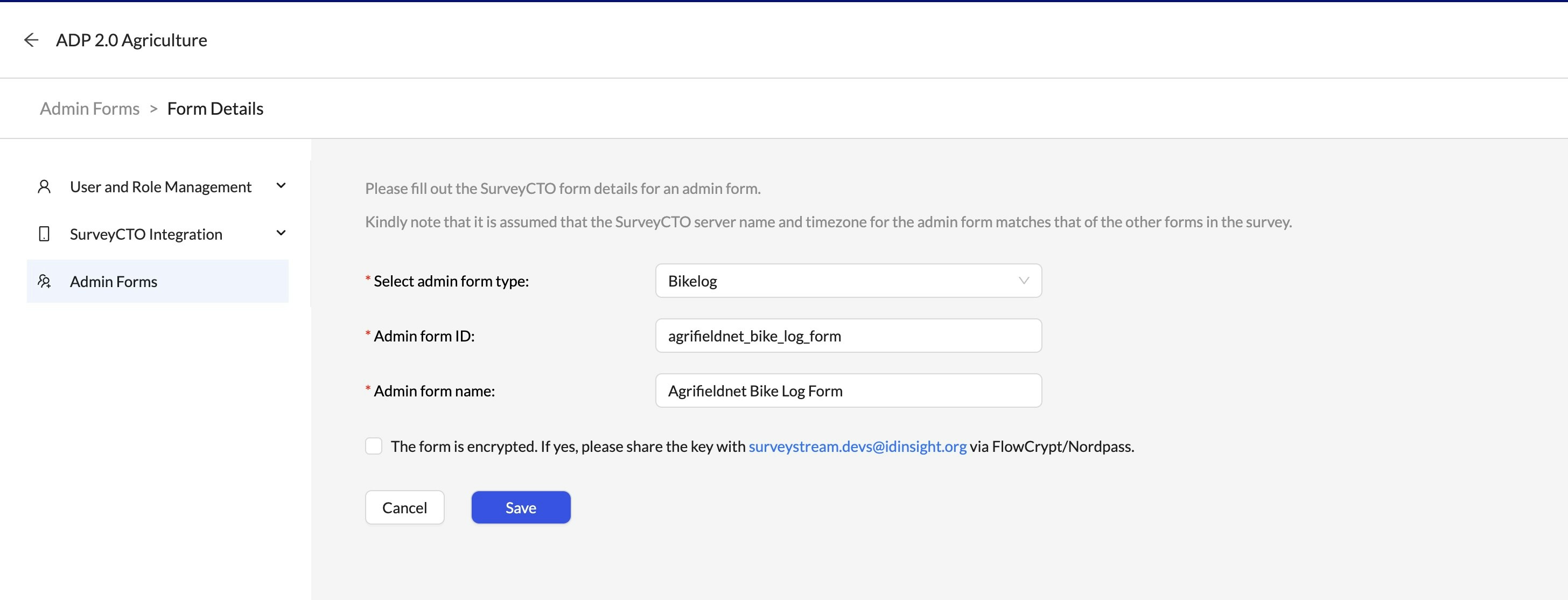Expand SurveyCTO Integration chevron

click(281, 233)
